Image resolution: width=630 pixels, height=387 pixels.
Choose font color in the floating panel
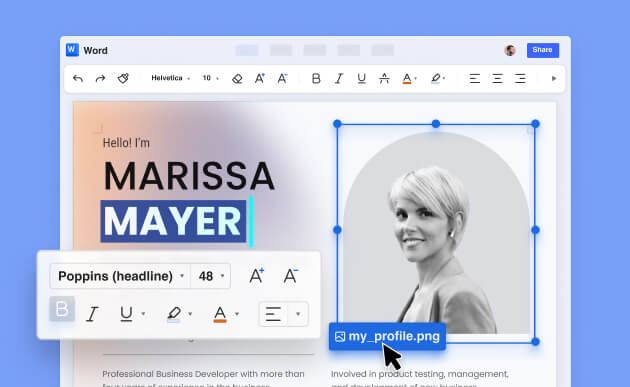(x=220, y=314)
